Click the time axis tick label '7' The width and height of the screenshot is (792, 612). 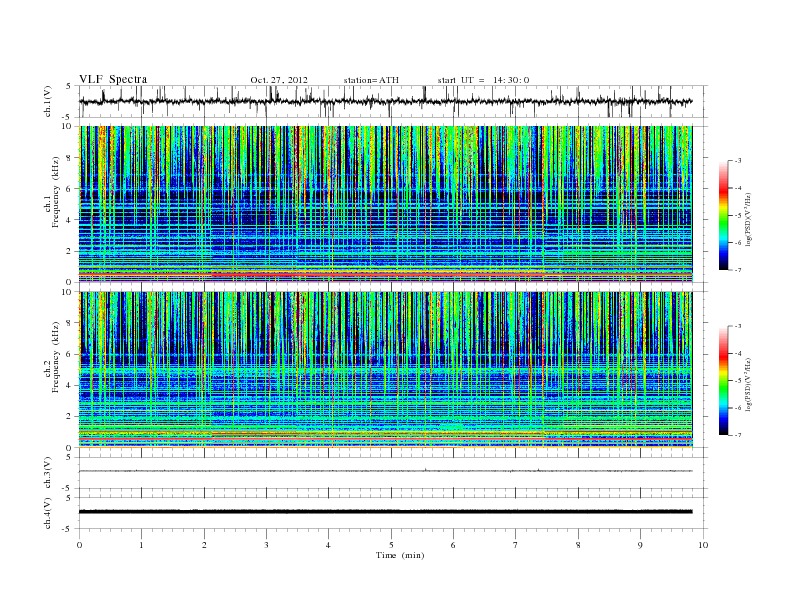pos(516,545)
